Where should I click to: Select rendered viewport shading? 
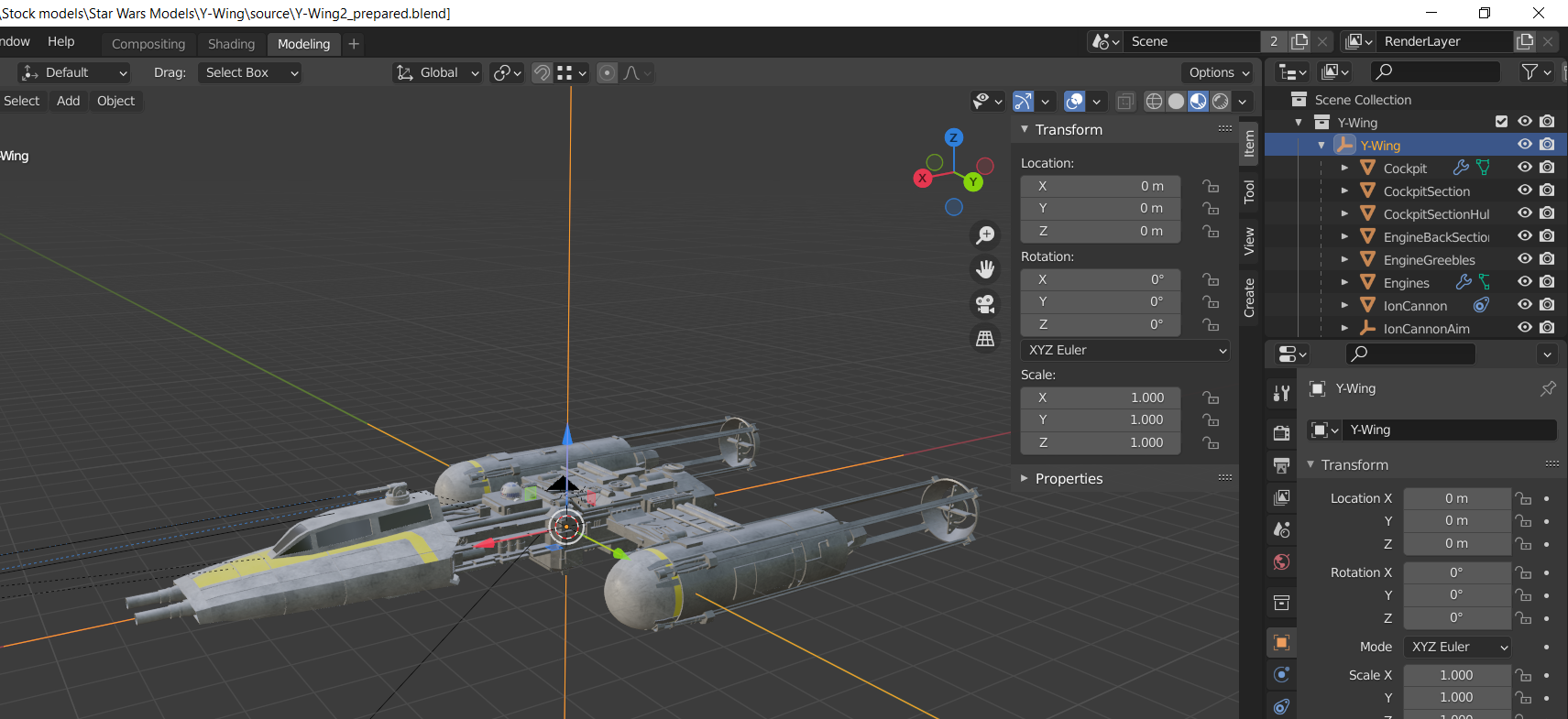[x=1221, y=101]
